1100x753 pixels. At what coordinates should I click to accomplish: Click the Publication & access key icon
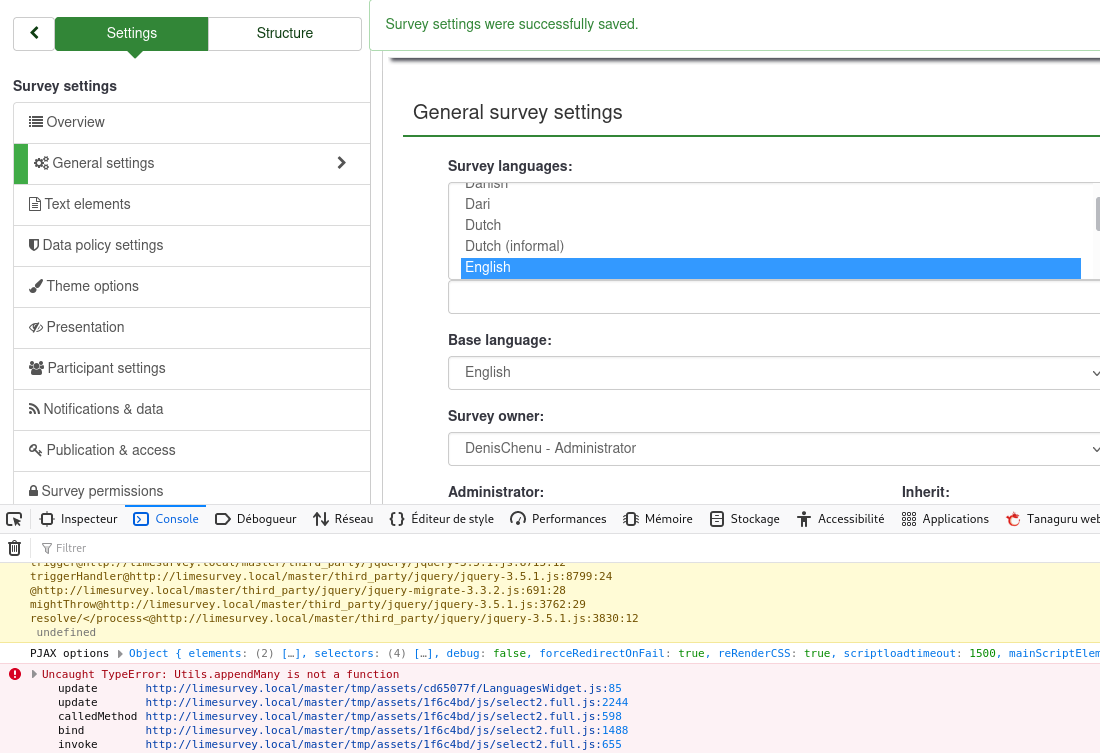36,450
